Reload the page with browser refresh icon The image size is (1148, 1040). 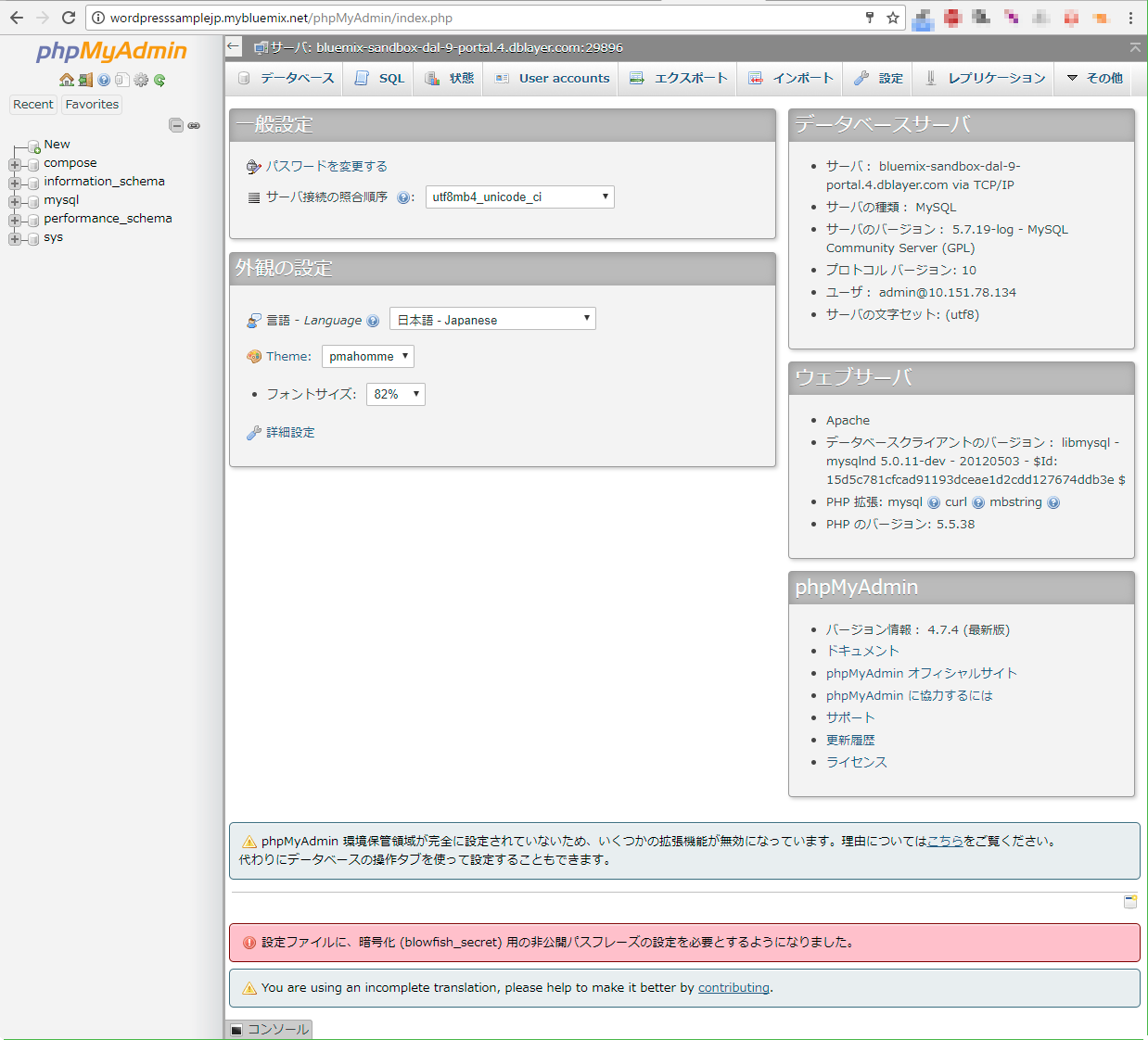click(68, 18)
